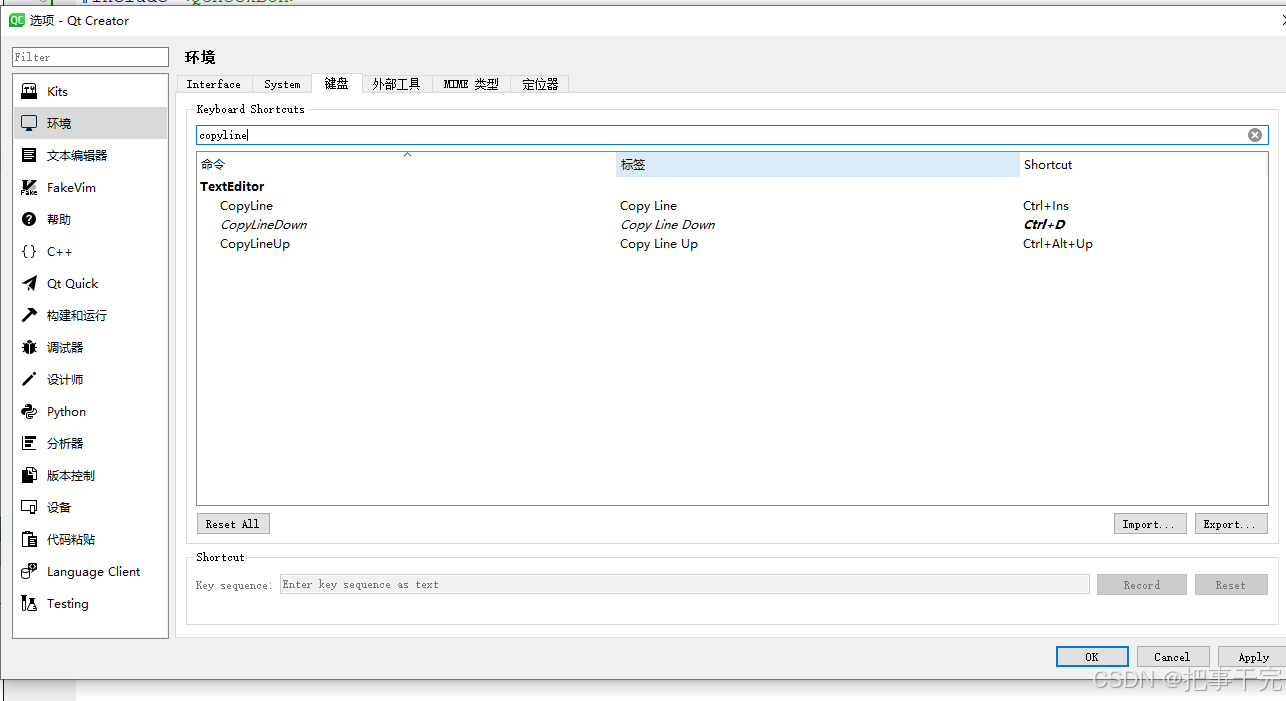Click the Copy Line Down label cell
Viewport: 1286px width, 701px height.
click(667, 225)
